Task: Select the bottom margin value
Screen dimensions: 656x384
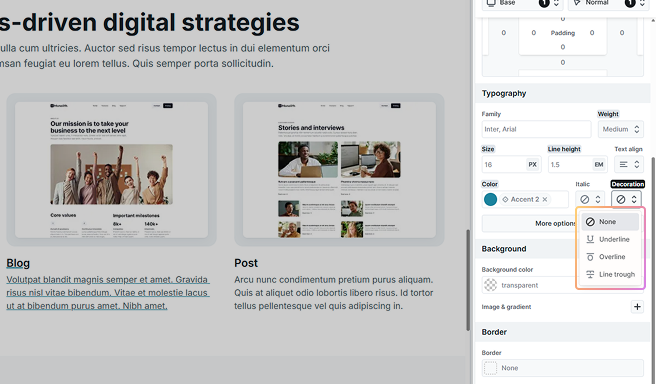Action: (563, 62)
